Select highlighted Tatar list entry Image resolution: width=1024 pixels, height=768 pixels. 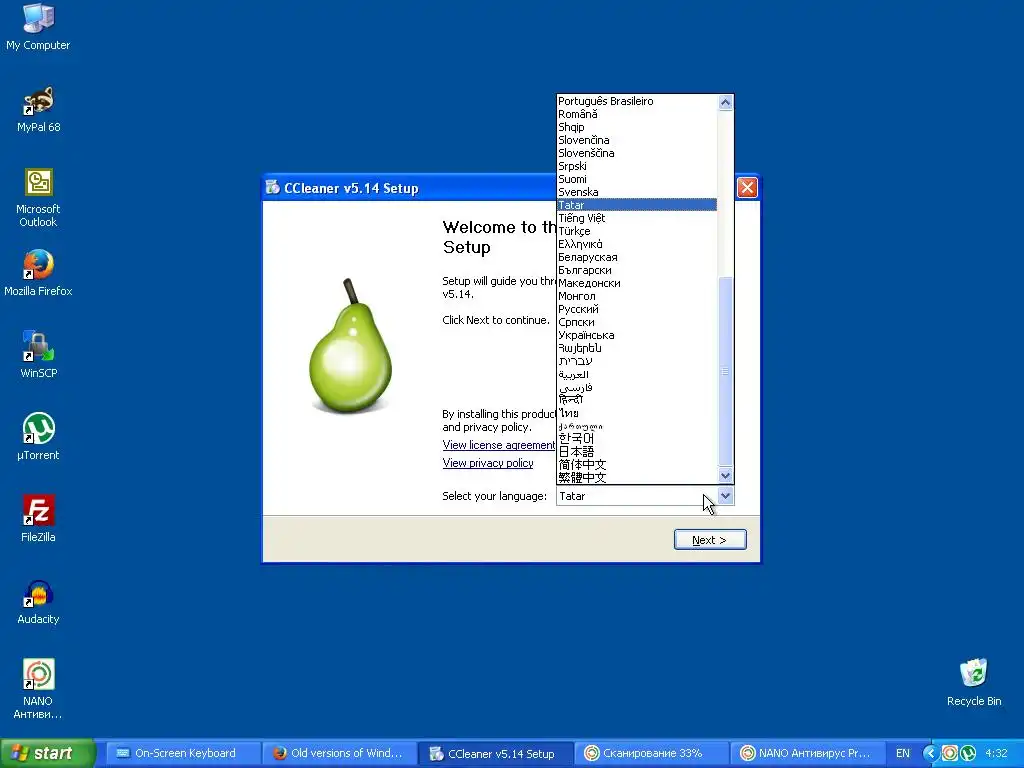[637, 205]
